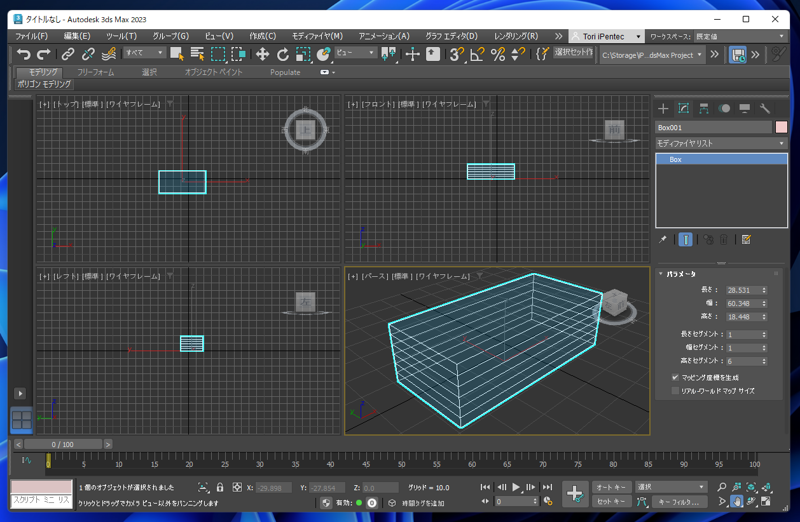The image size is (800, 522).
Task: Toggle the Angle Snap button
Action: click(x=477, y=54)
